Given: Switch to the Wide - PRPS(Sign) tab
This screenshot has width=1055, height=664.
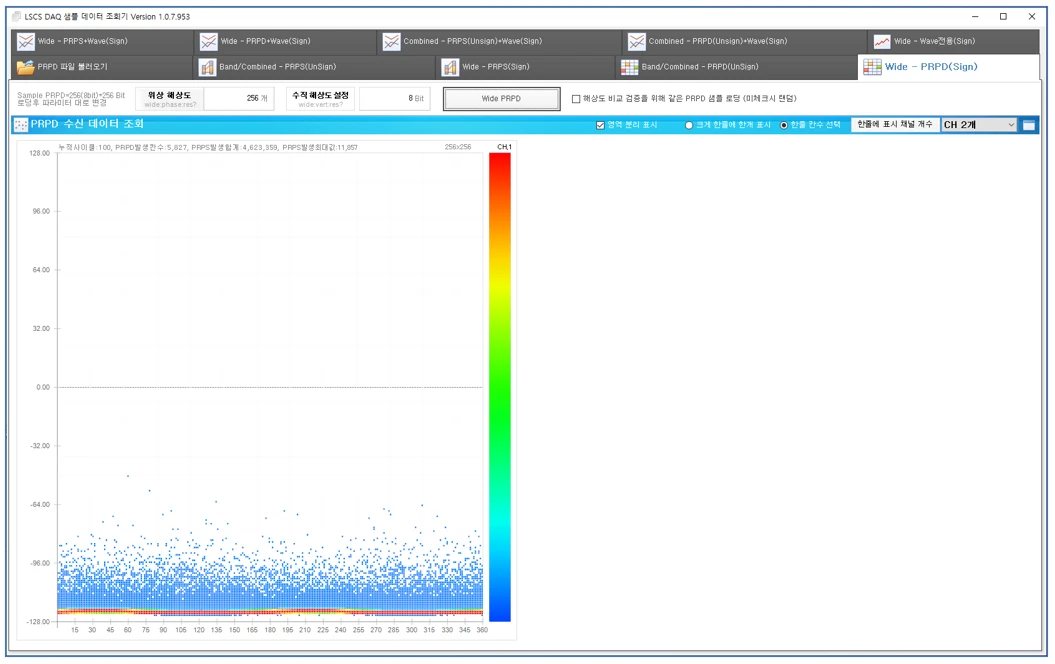Looking at the screenshot, I should point(525,67).
